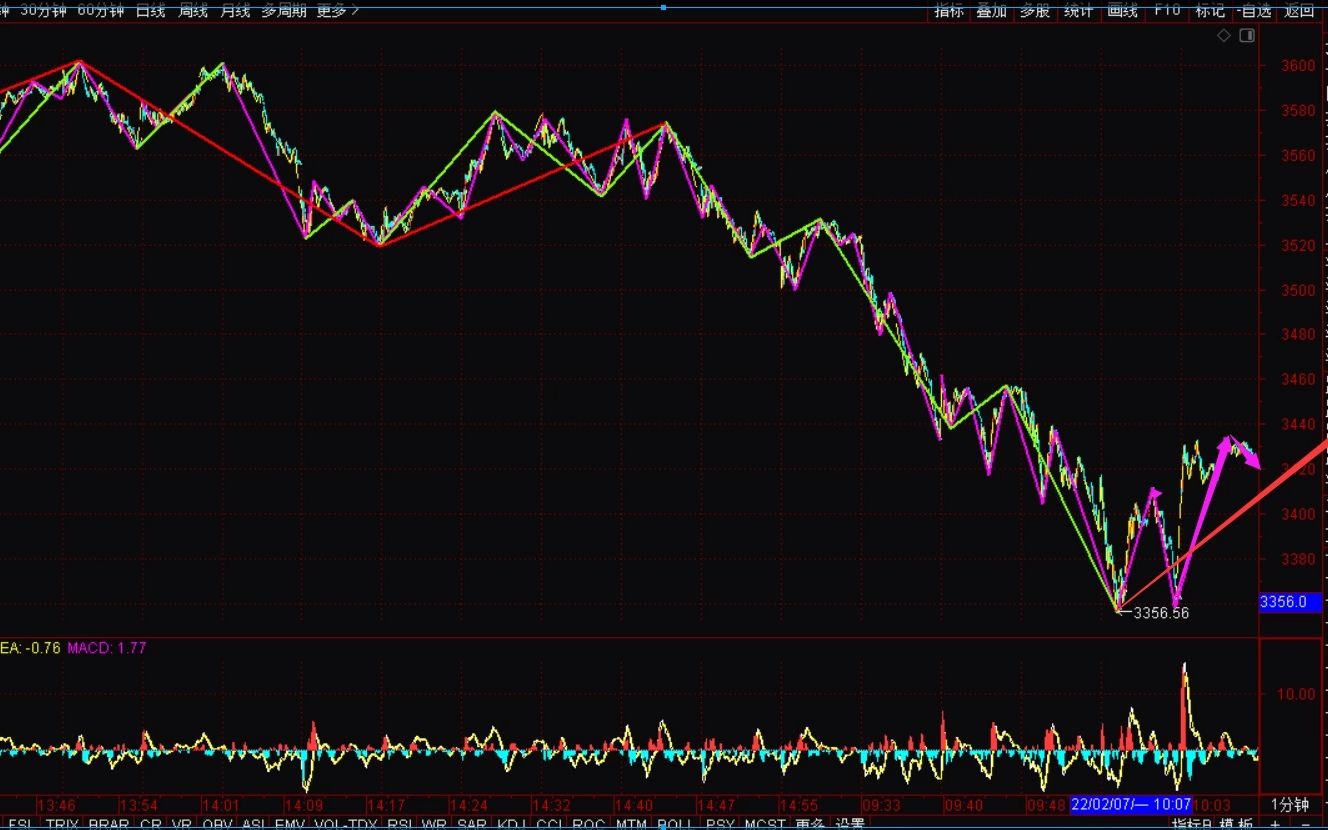Zoom in with the plus button
Viewport: 1328px width, 830px height.
point(1274,824)
